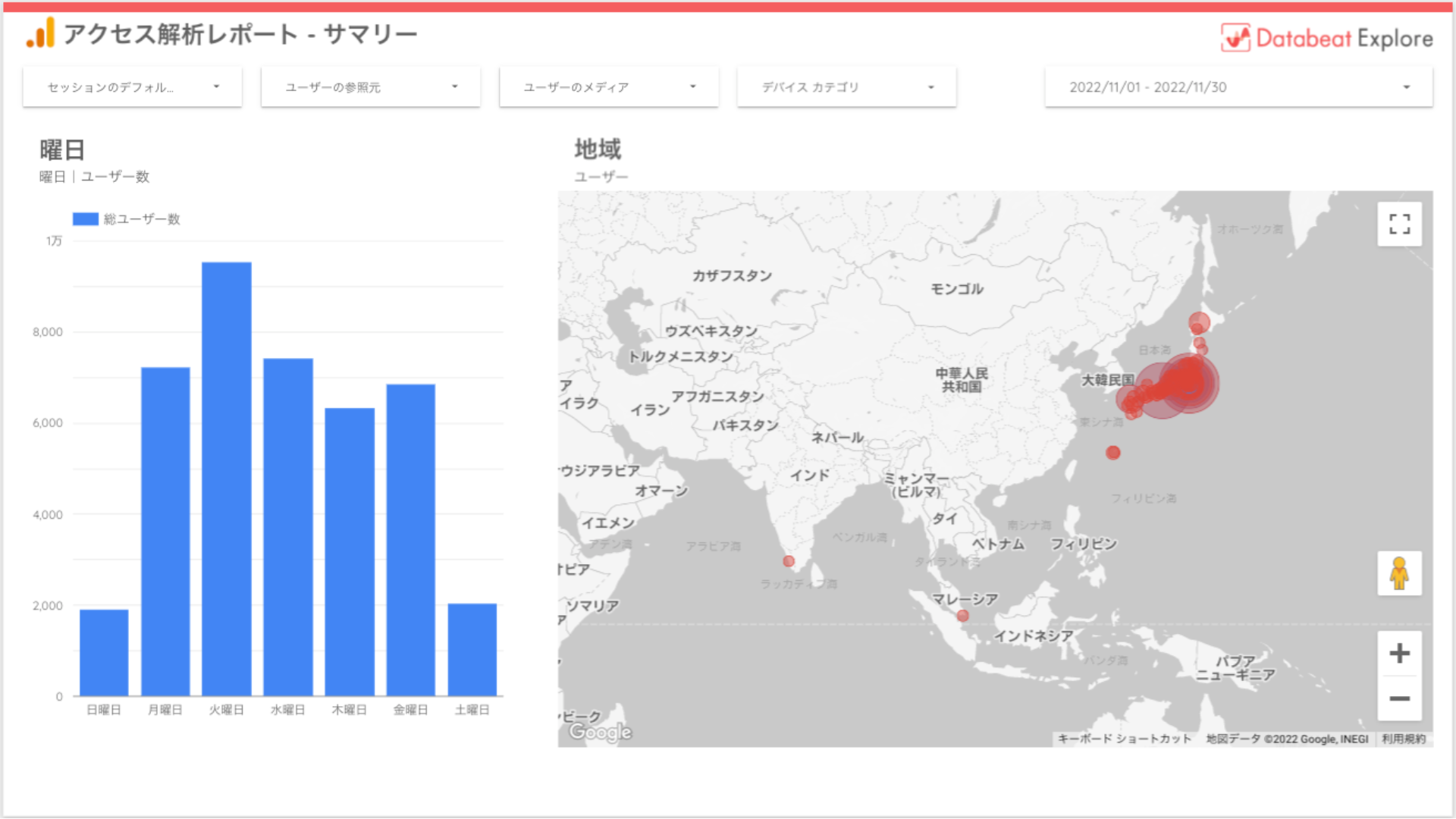Zoom out the map with minus button
The image size is (1456, 819).
tap(1399, 698)
